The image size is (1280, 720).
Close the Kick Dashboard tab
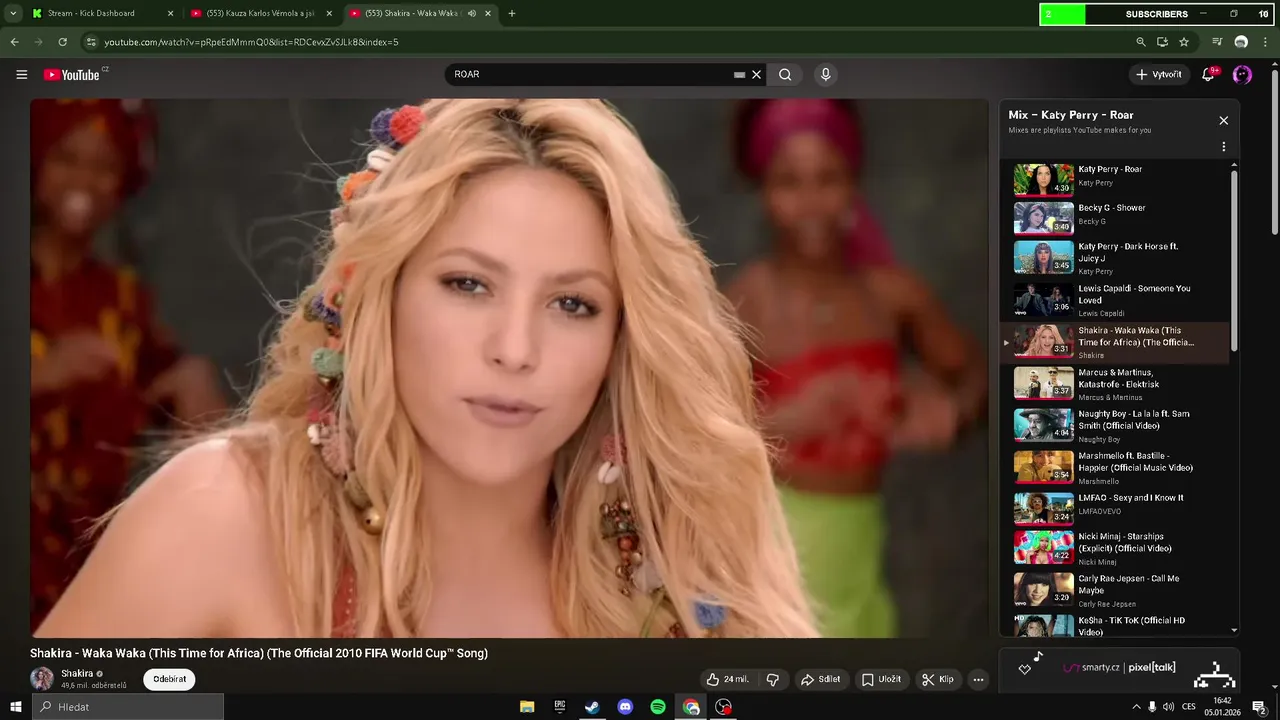click(170, 13)
